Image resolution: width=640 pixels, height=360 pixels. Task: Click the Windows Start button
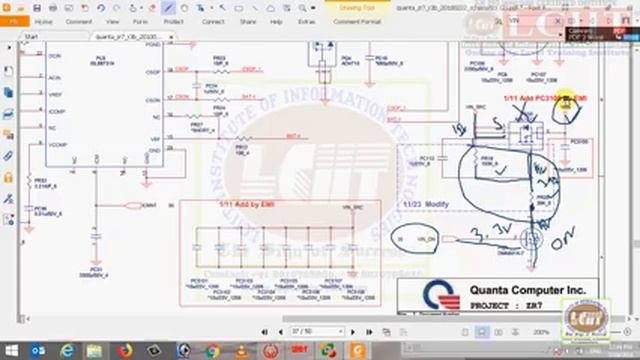click(x=11, y=351)
